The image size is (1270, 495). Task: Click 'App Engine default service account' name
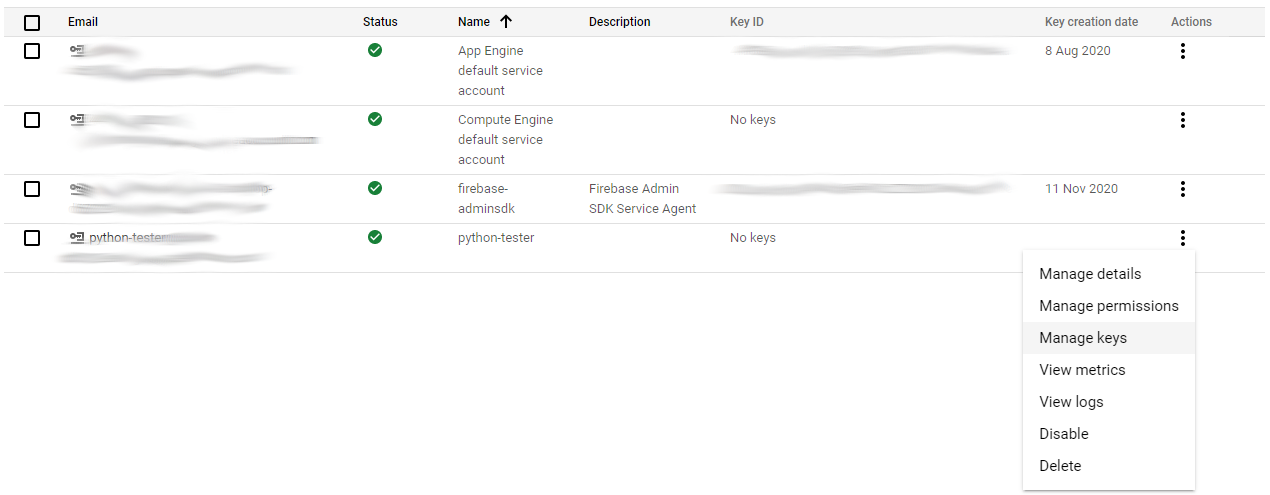click(x=500, y=71)
